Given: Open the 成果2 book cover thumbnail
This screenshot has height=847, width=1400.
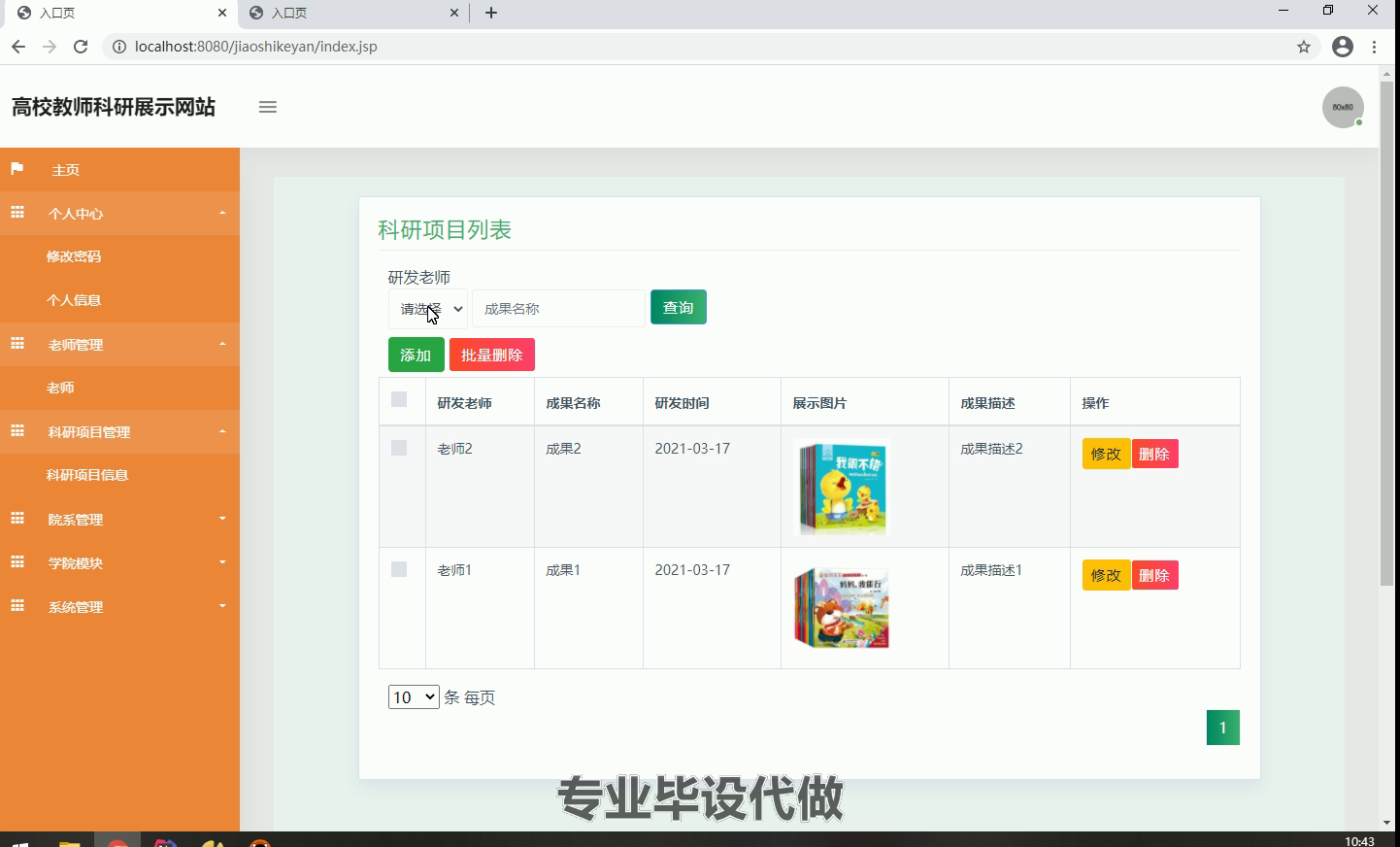Looking at the screenshot, I should pos(842,487).
